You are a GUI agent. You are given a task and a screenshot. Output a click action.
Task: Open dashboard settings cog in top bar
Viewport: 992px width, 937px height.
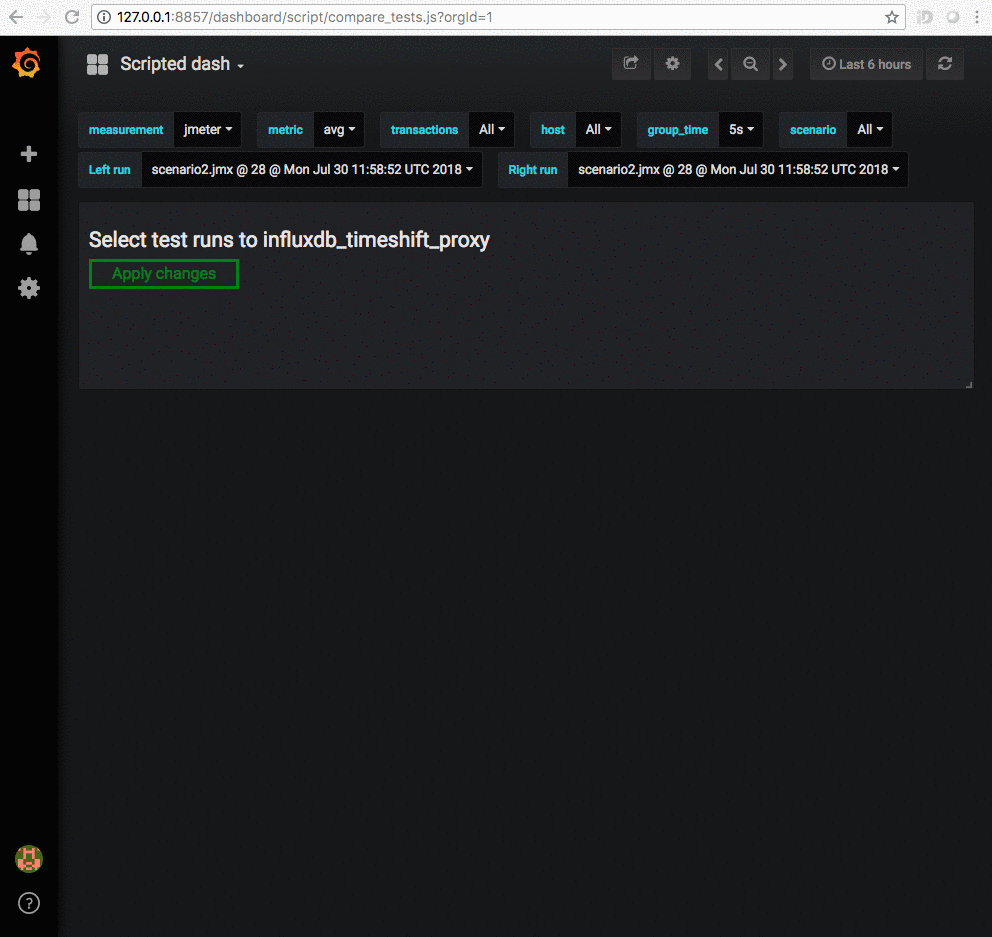click(x=672, y=64)
